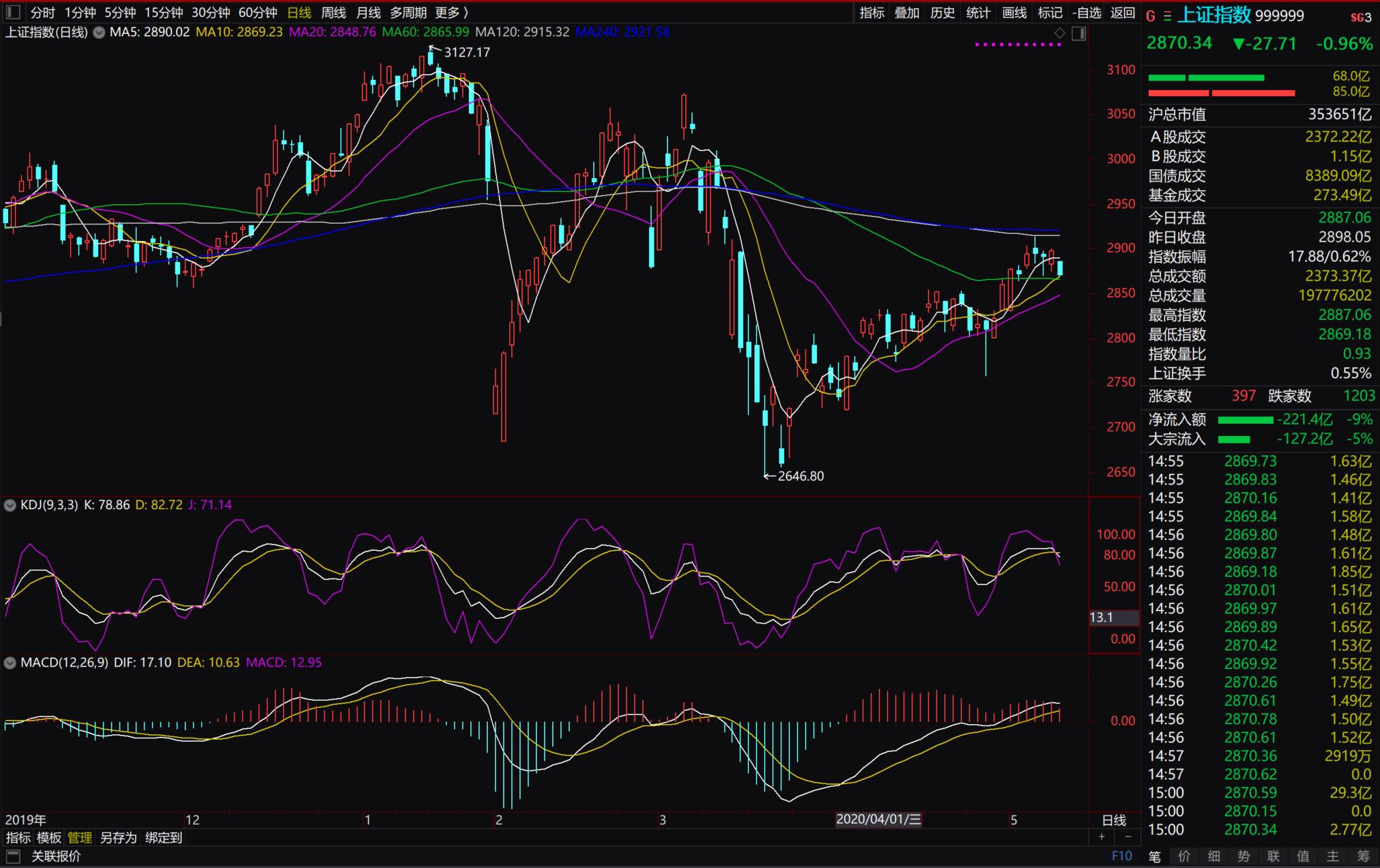Switch to 月线 monthly chart

tap(369, 12)
